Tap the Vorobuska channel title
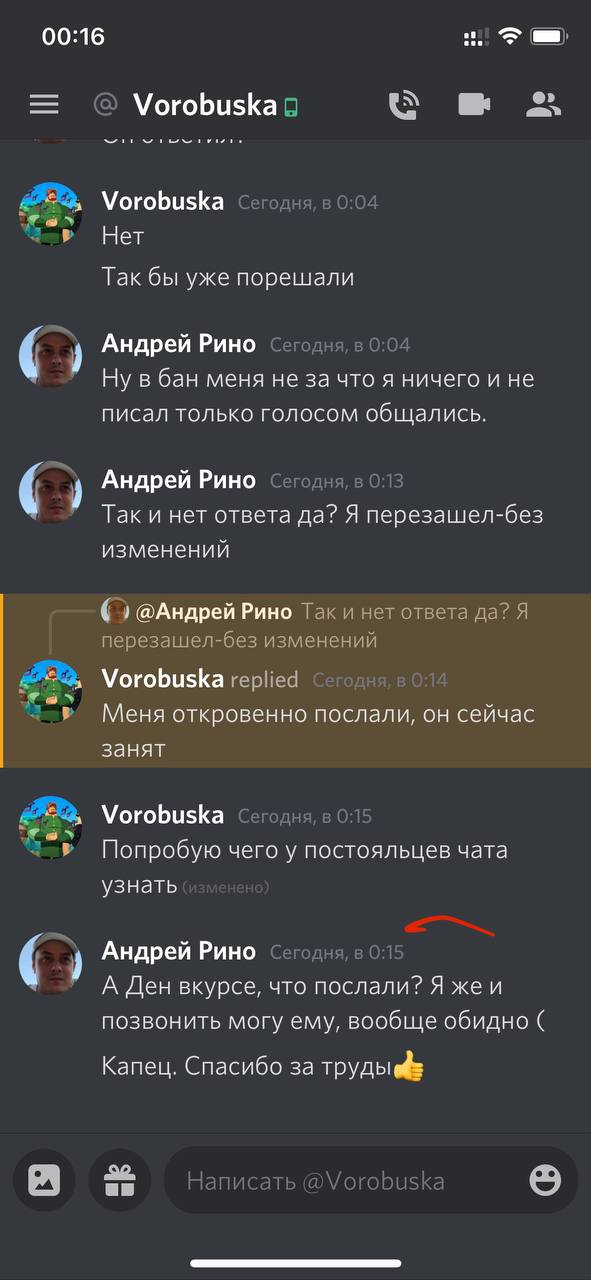This screenshot has width=591, height=1280. (x=205, y=104)
